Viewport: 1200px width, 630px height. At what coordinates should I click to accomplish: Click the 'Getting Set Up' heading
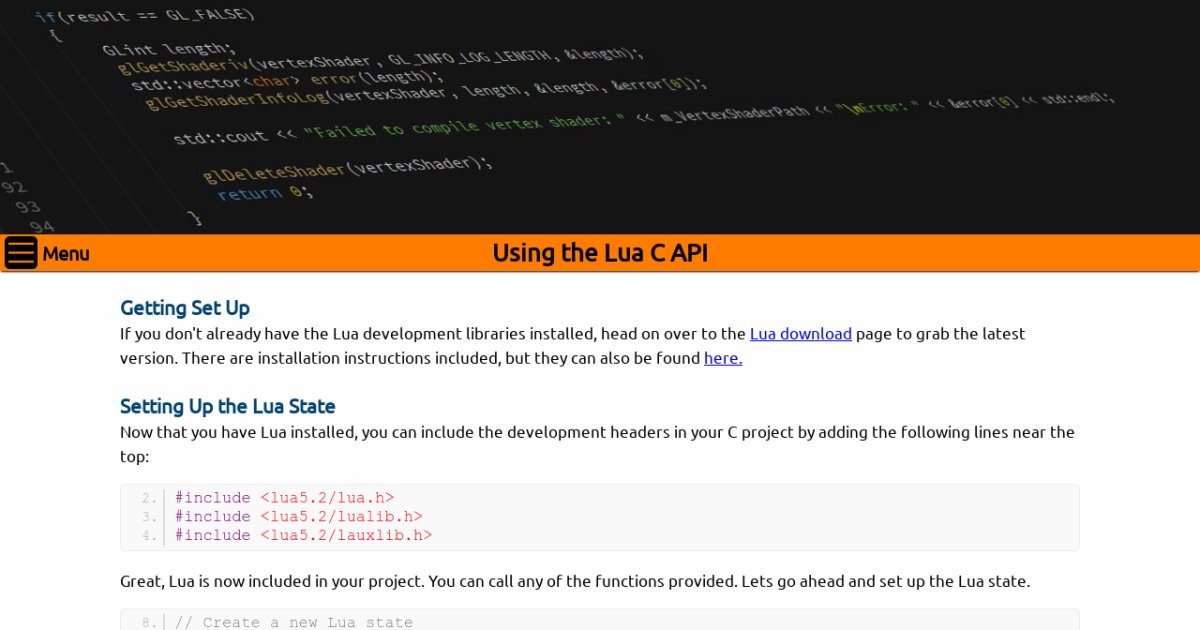pyautogui.click(x=185, y=308)
